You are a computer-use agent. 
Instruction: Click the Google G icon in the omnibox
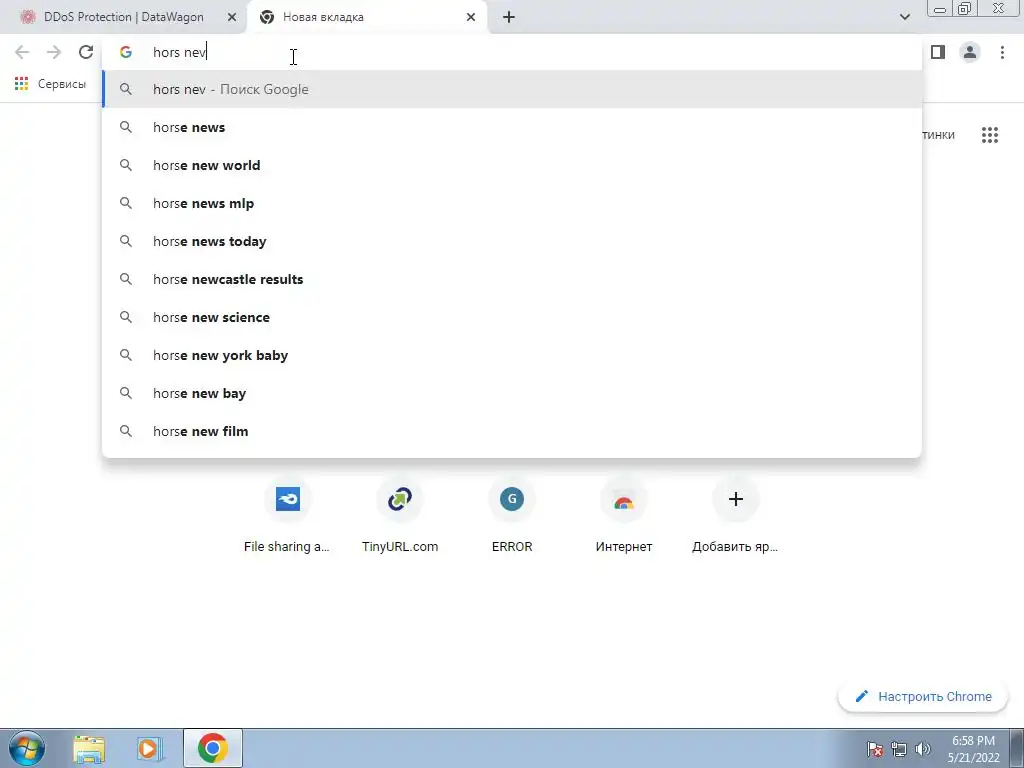click(x=126, y=52)
